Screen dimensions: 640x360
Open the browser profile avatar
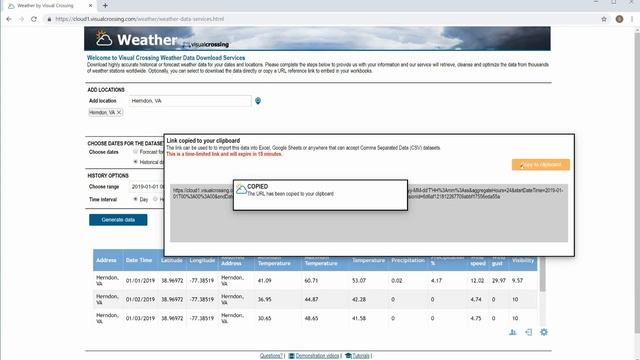619,19
